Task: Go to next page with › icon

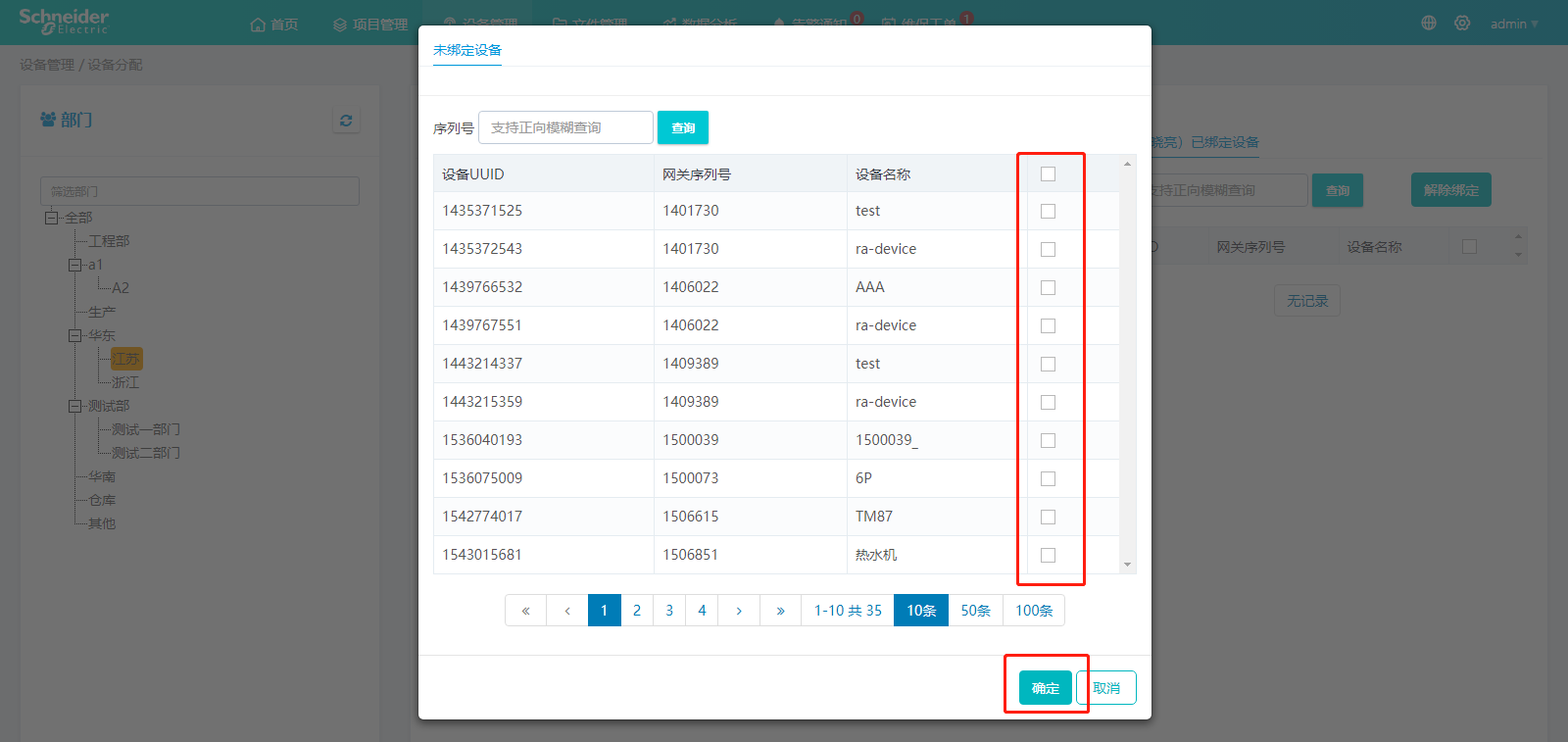Action: (x=739, y=611)
